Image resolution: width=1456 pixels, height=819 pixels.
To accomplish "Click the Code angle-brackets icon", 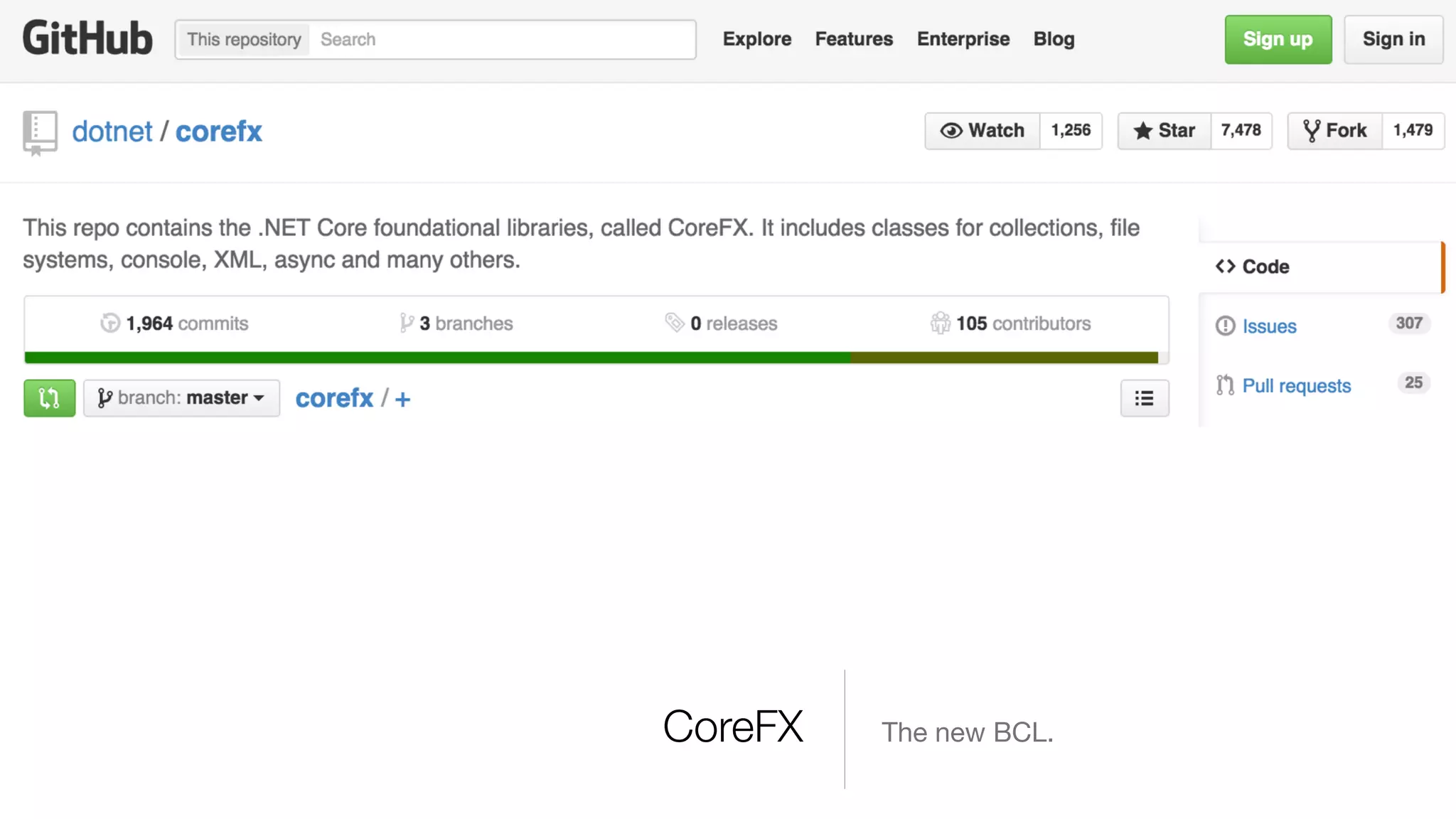I will point(1225,267).
